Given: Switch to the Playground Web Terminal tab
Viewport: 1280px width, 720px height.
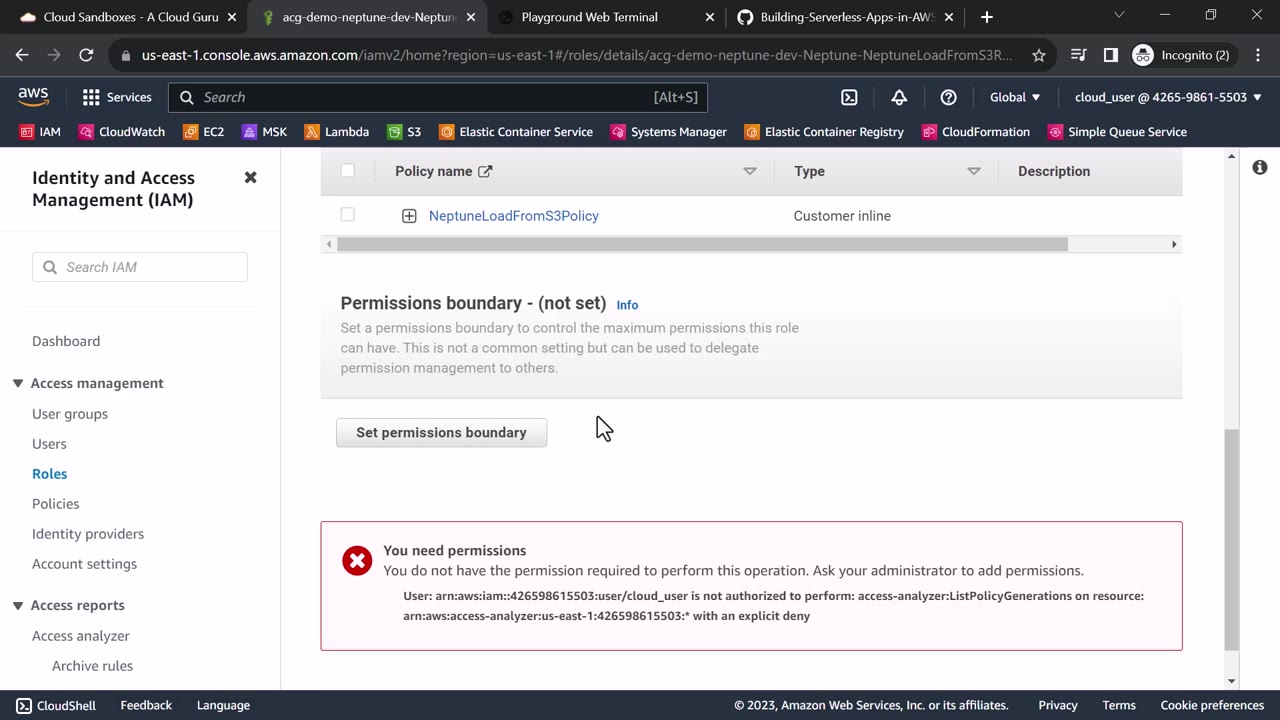Looking at the screenshot, I should 606,17.
